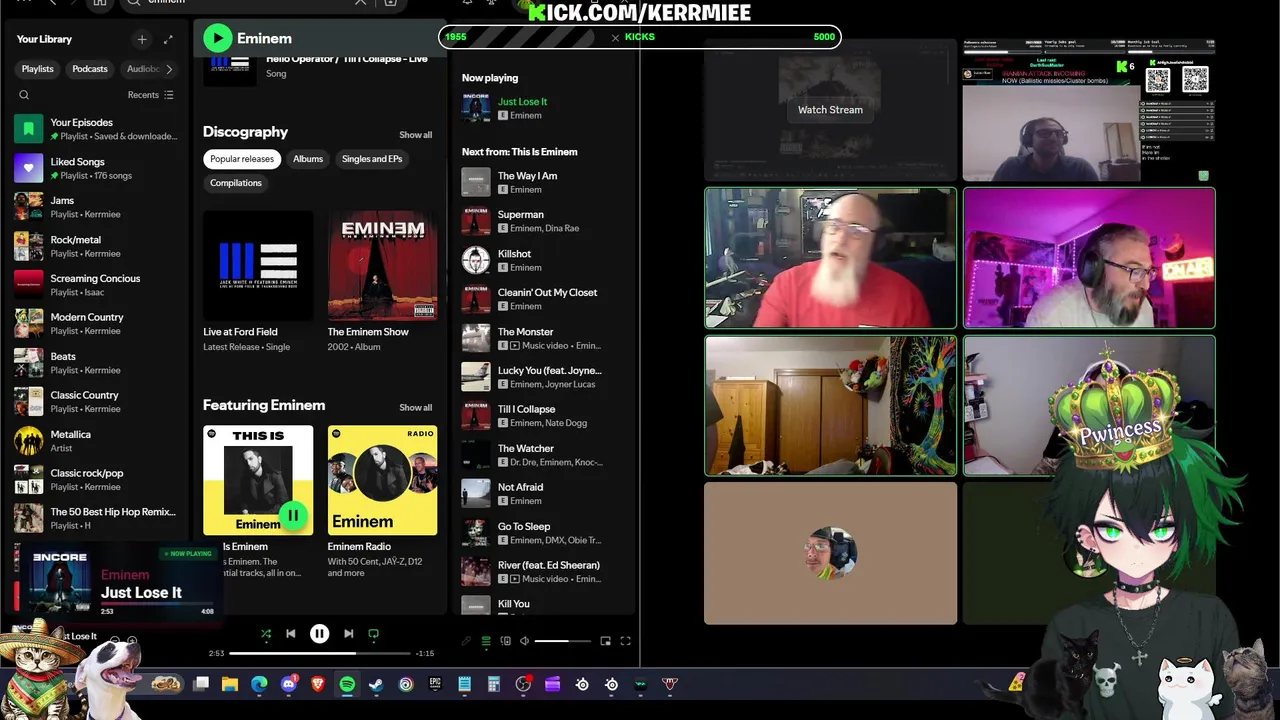Image resolution: width=1280 pixels, height=720 pixels.
Task: Select the Albums discography filter
Action: (308, 159)
